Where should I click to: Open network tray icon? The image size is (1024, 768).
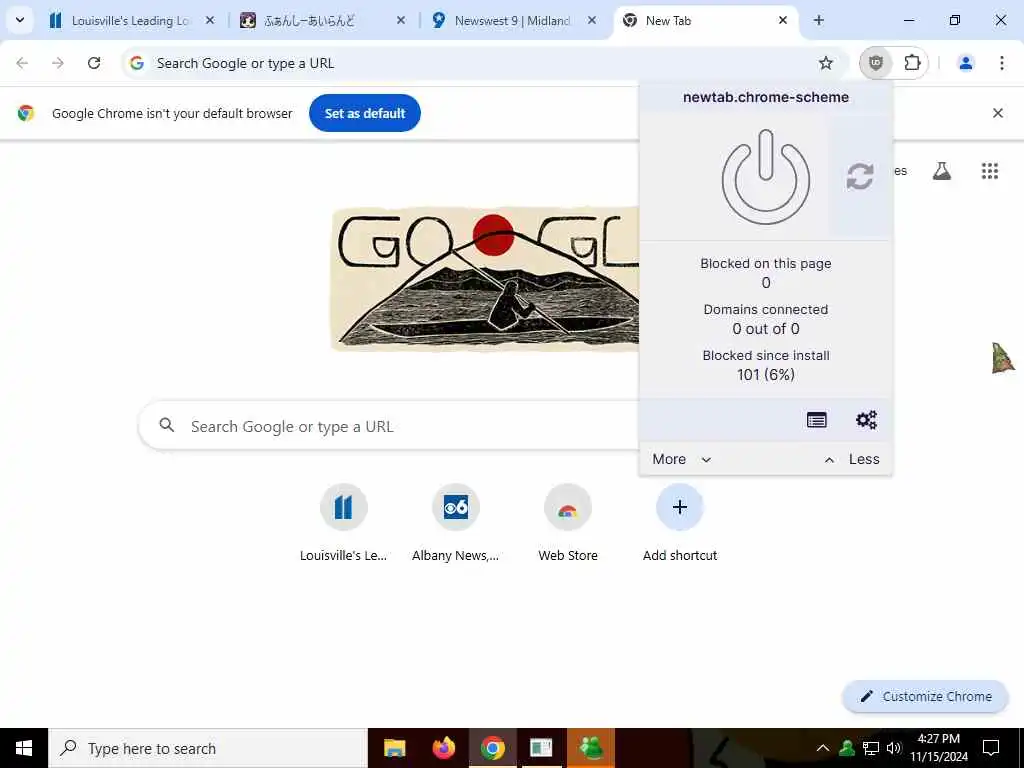[x=871, y=748]
